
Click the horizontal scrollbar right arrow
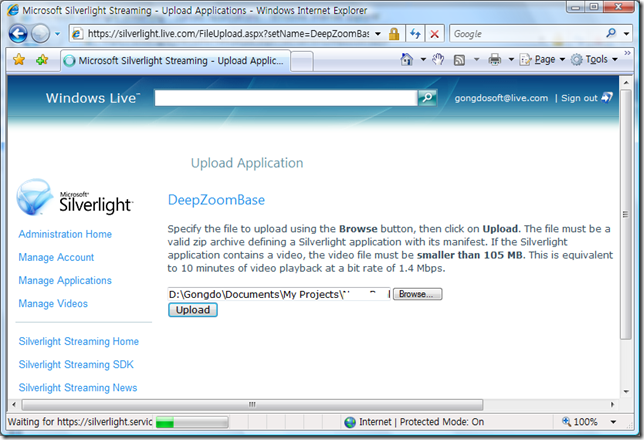[612, 405]
